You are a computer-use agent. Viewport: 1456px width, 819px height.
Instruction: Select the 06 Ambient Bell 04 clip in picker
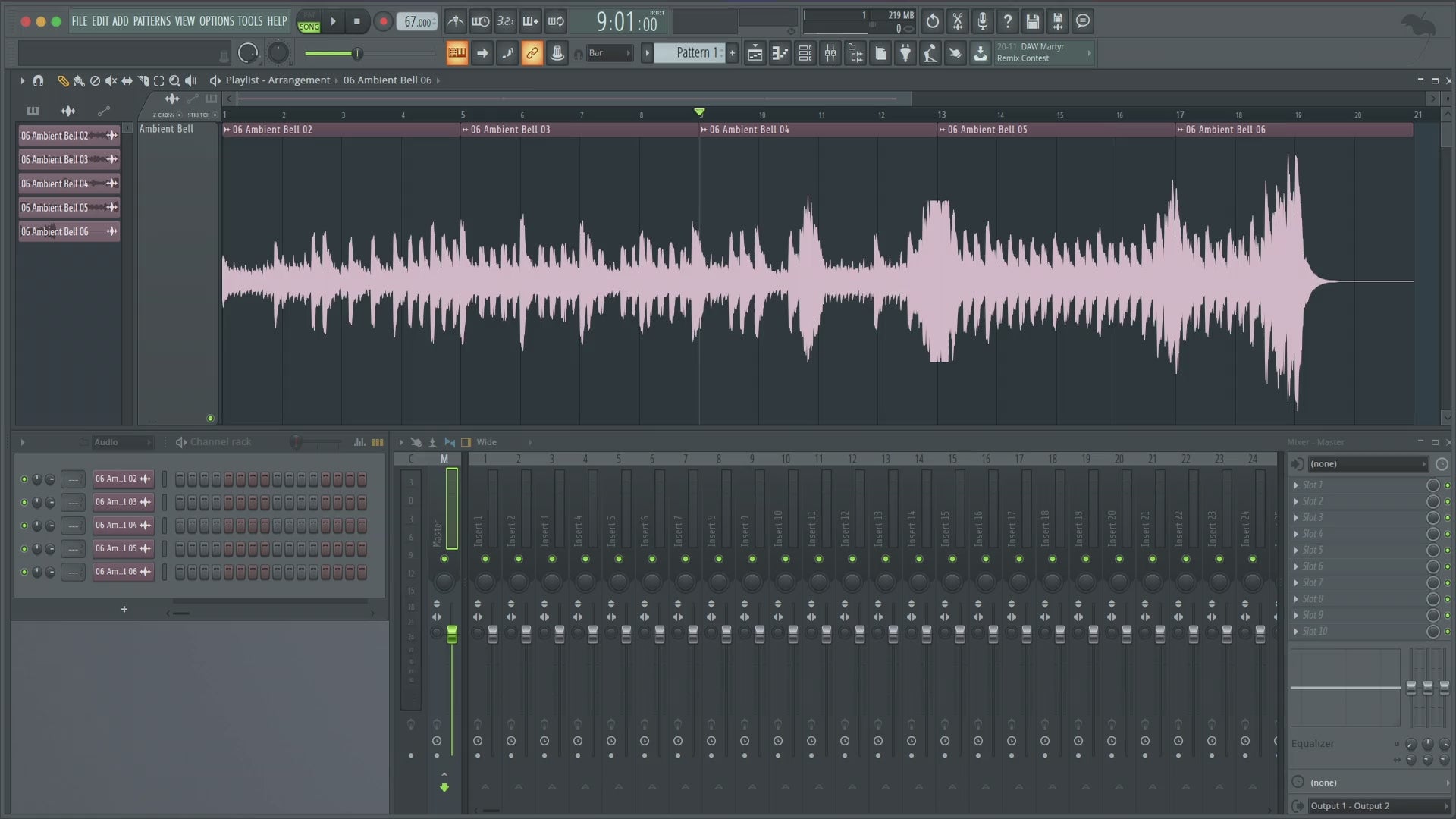pos(55,184)
